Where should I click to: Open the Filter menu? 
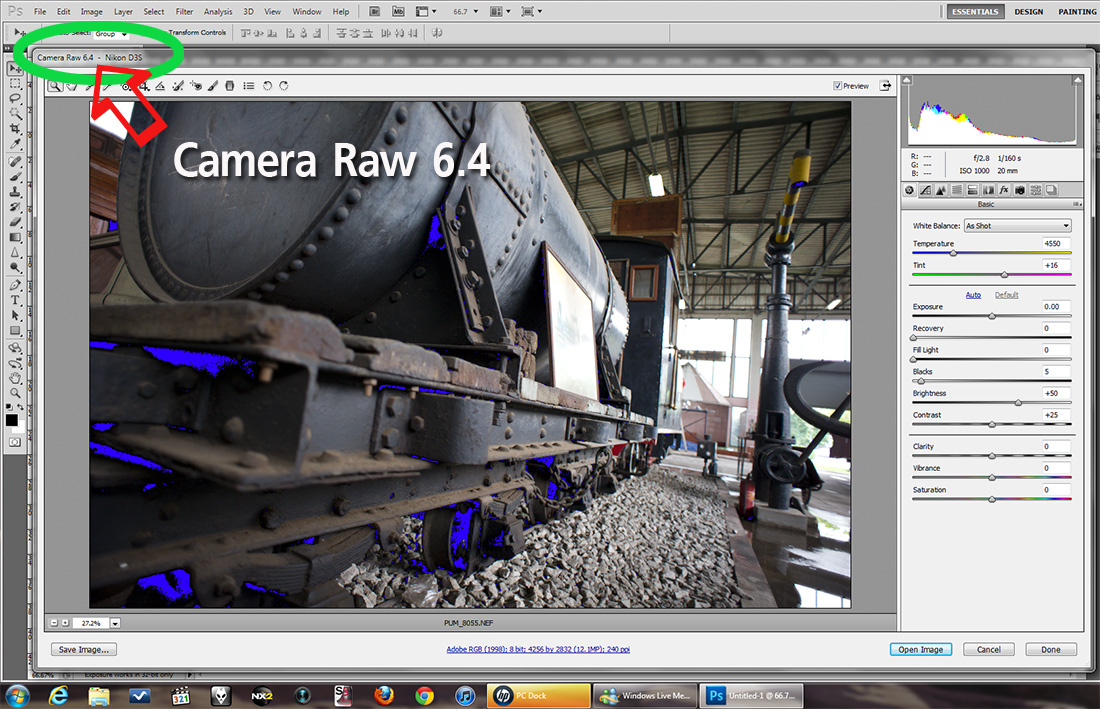[x=184, y=12]
